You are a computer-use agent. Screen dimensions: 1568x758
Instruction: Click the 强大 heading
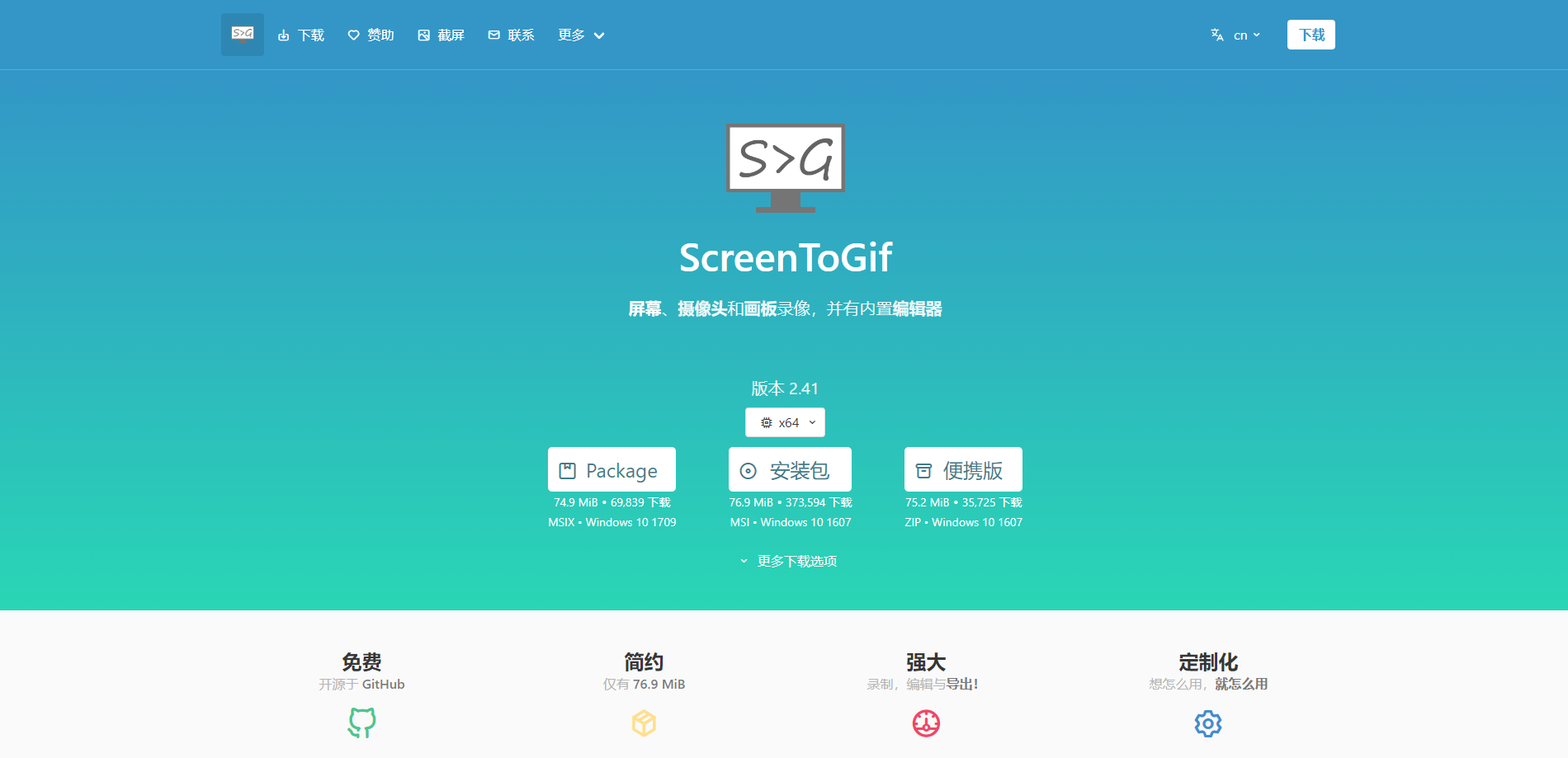tap(926, 662)
